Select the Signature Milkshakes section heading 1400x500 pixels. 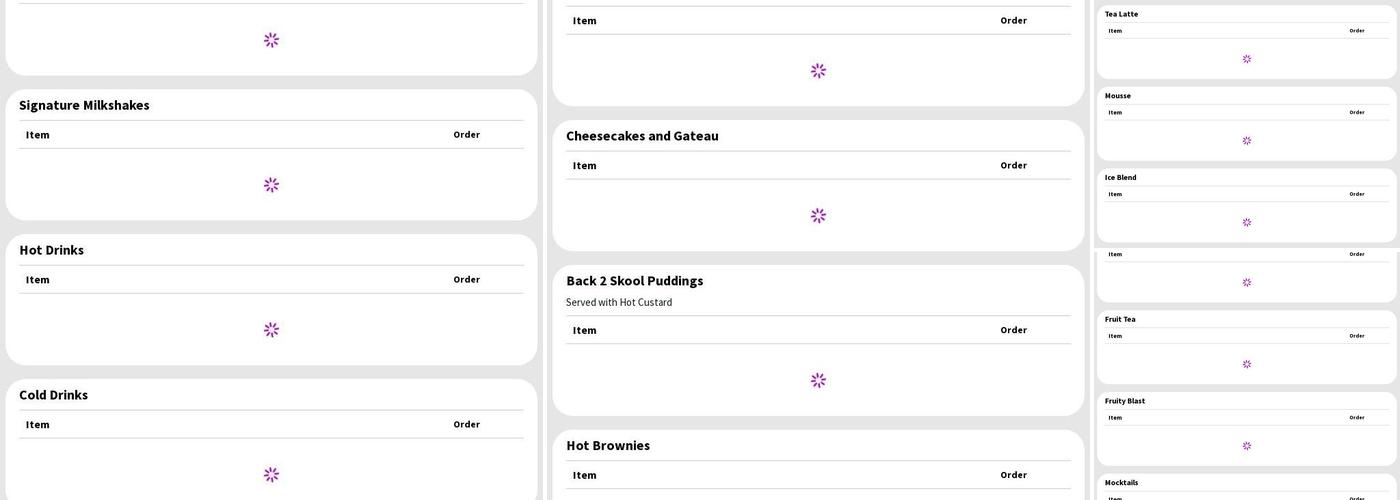(84, 105)
